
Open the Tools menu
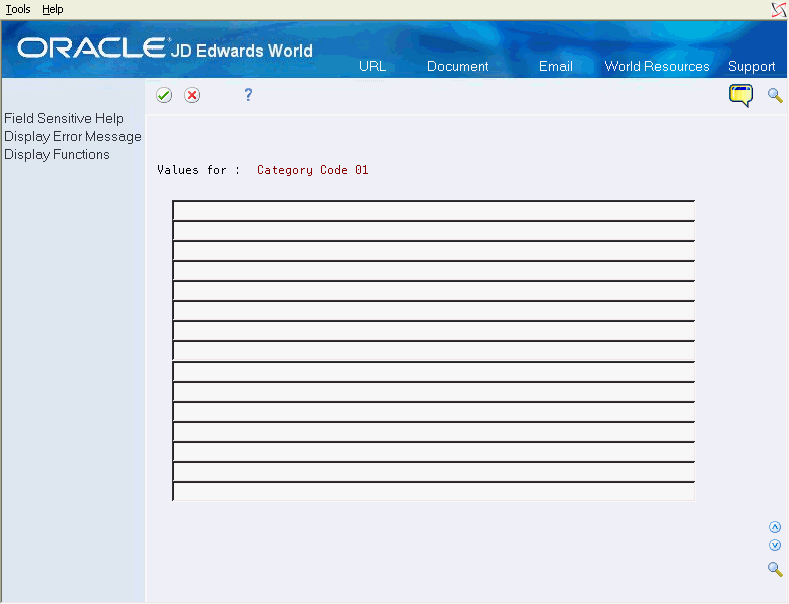(18, 9)
